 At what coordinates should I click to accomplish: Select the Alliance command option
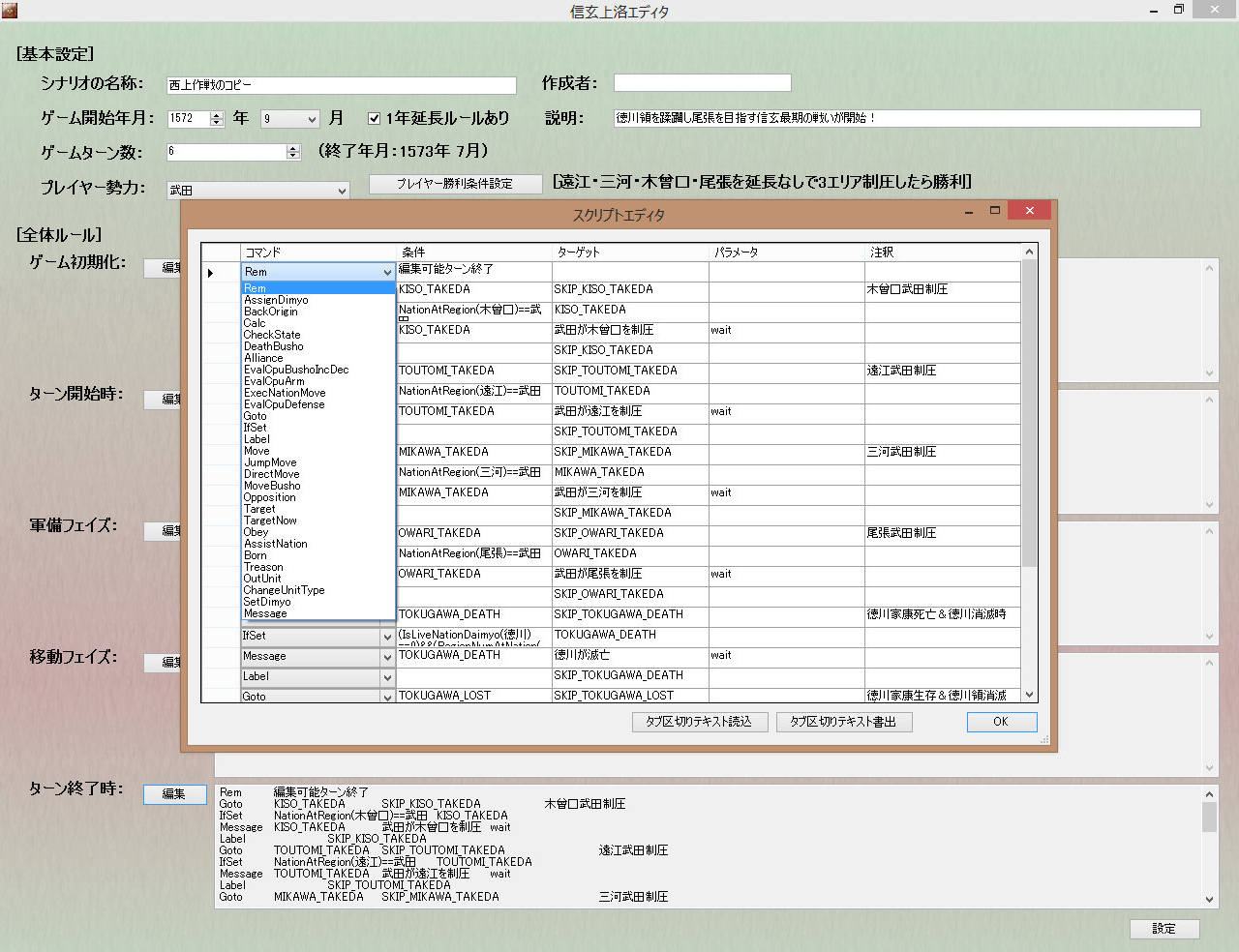click(x=263, y=358)
